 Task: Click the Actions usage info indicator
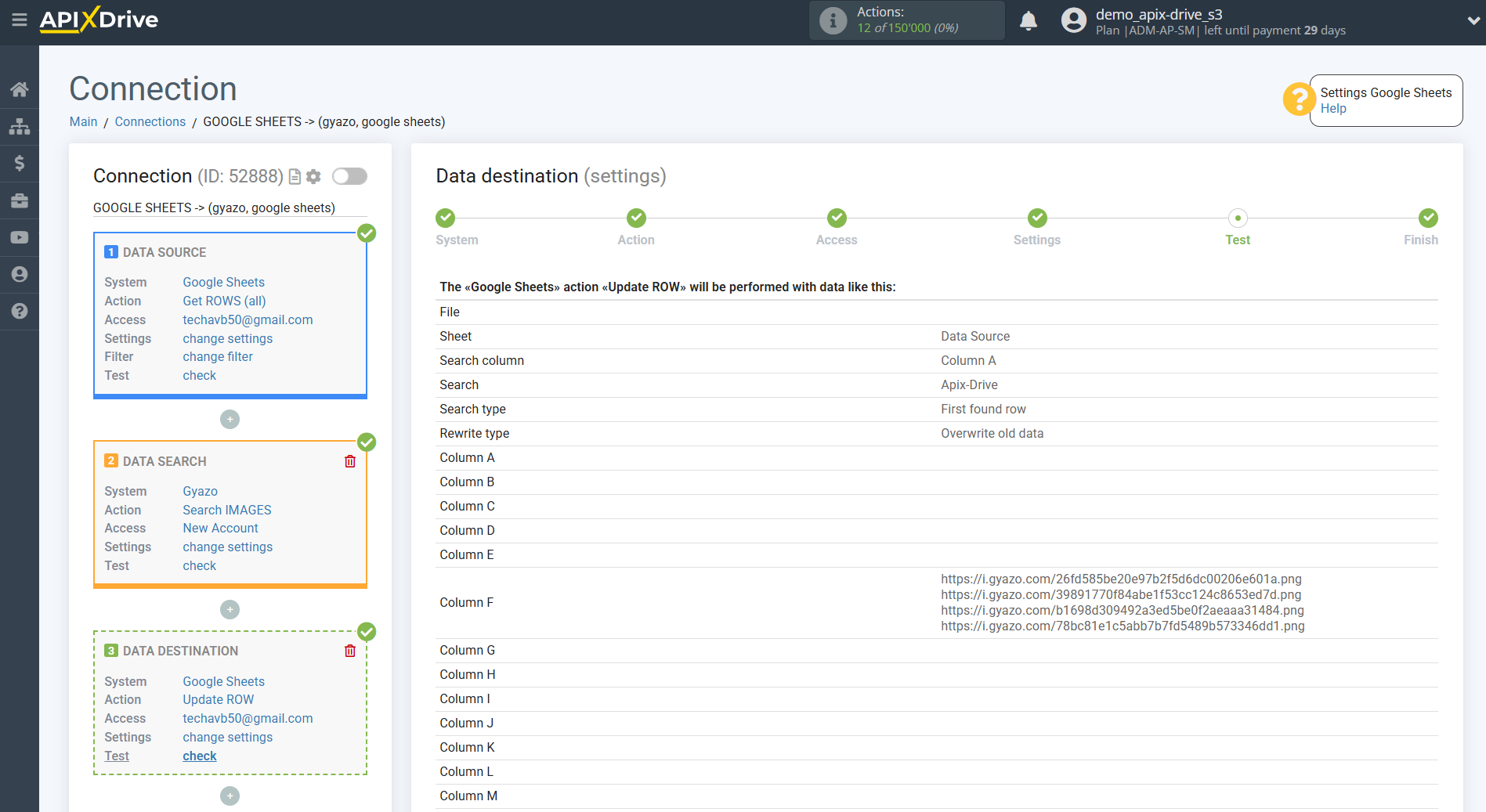(833, 20)
